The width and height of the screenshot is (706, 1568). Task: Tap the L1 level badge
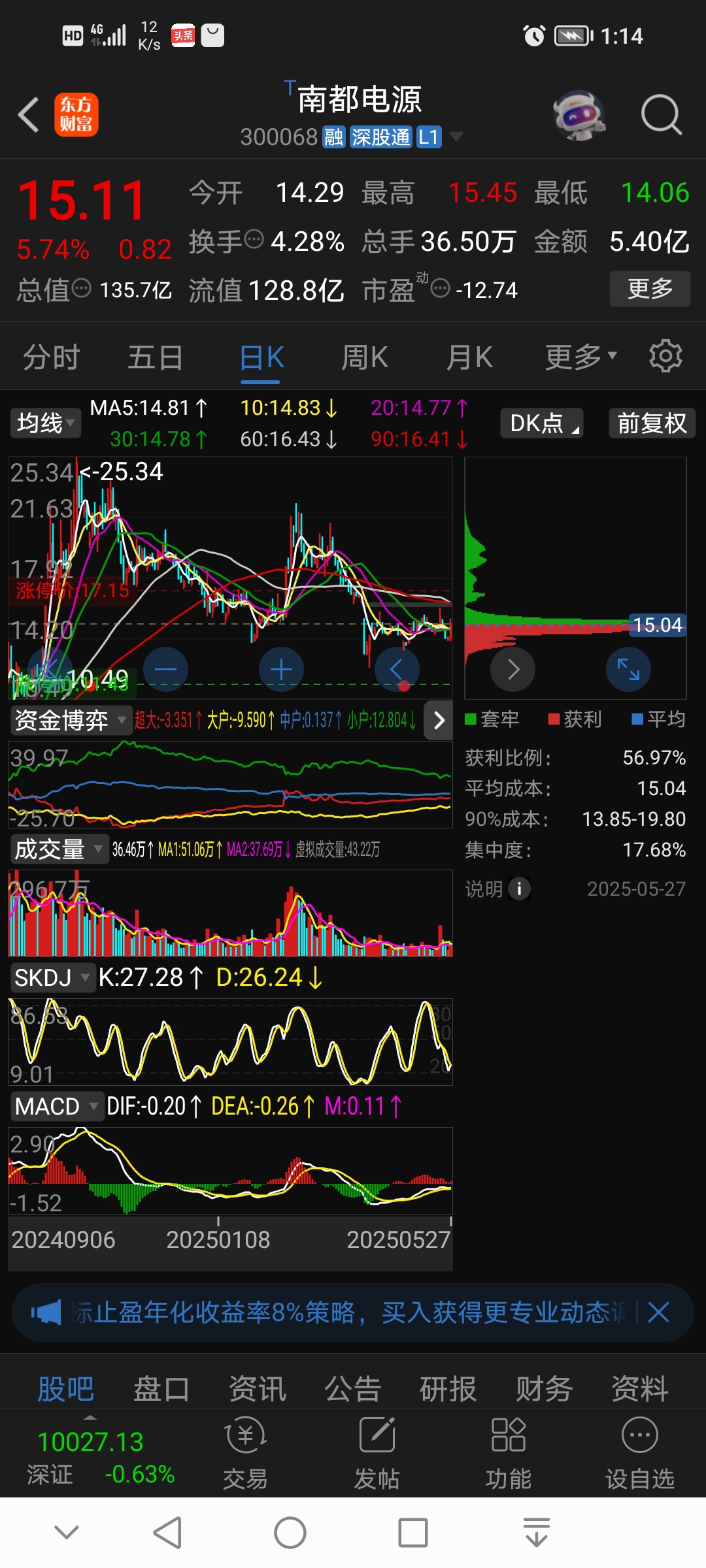pyautogui.click(x=429, y=137)
